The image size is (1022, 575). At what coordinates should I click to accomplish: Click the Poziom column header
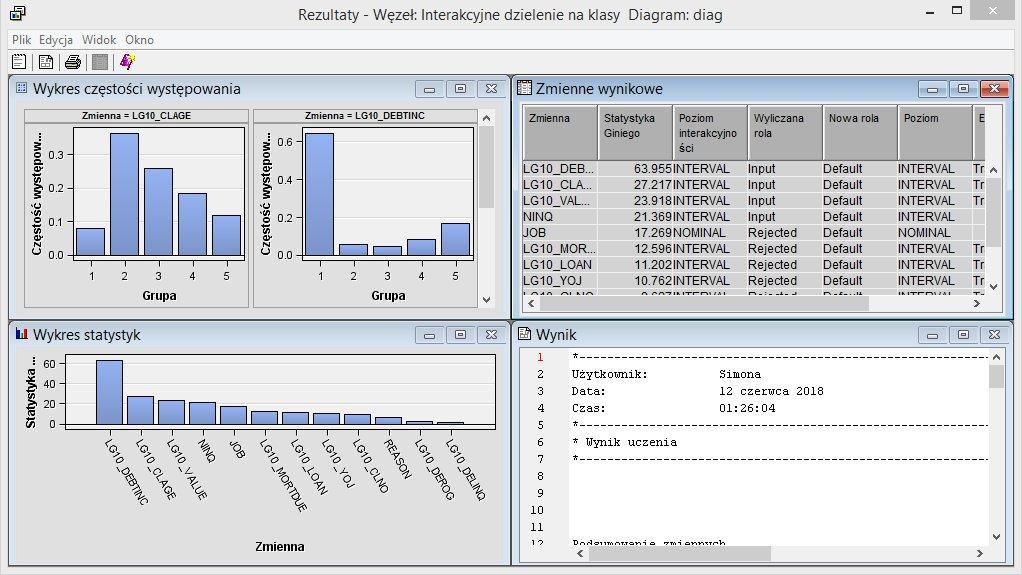tap(935, 132)
